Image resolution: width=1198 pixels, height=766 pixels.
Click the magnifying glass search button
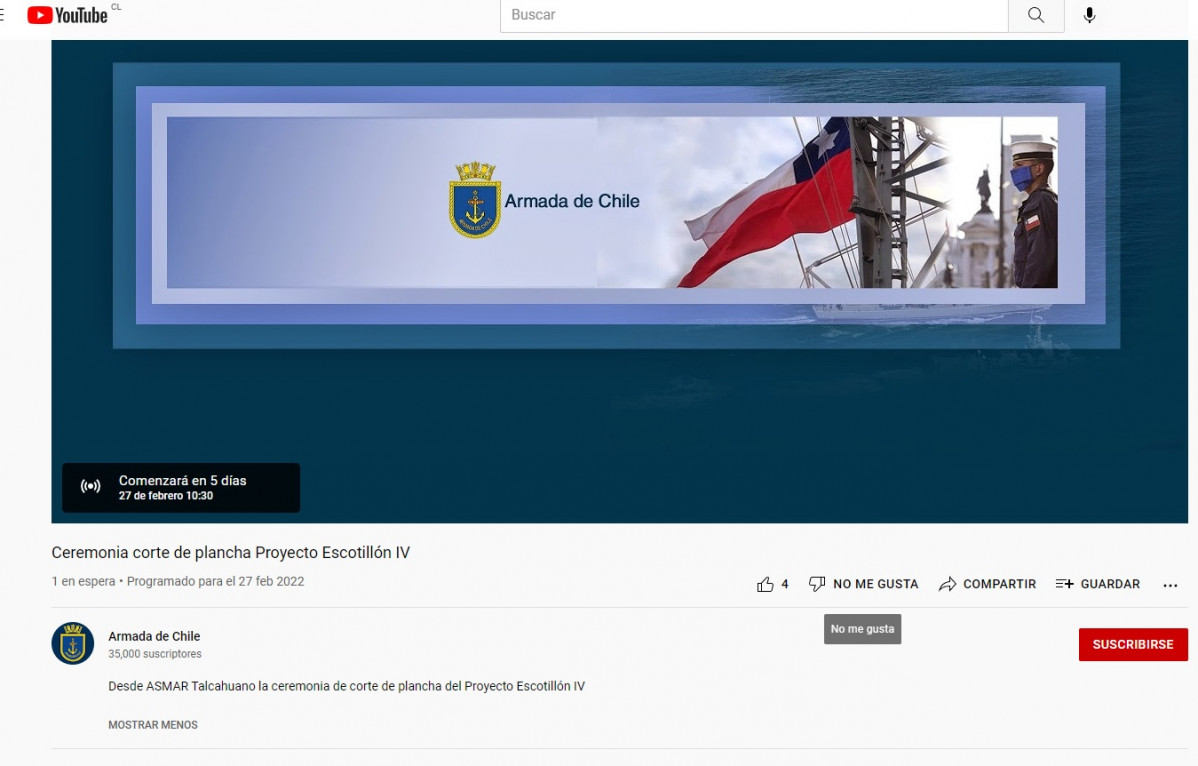(x=1036, y=15)
